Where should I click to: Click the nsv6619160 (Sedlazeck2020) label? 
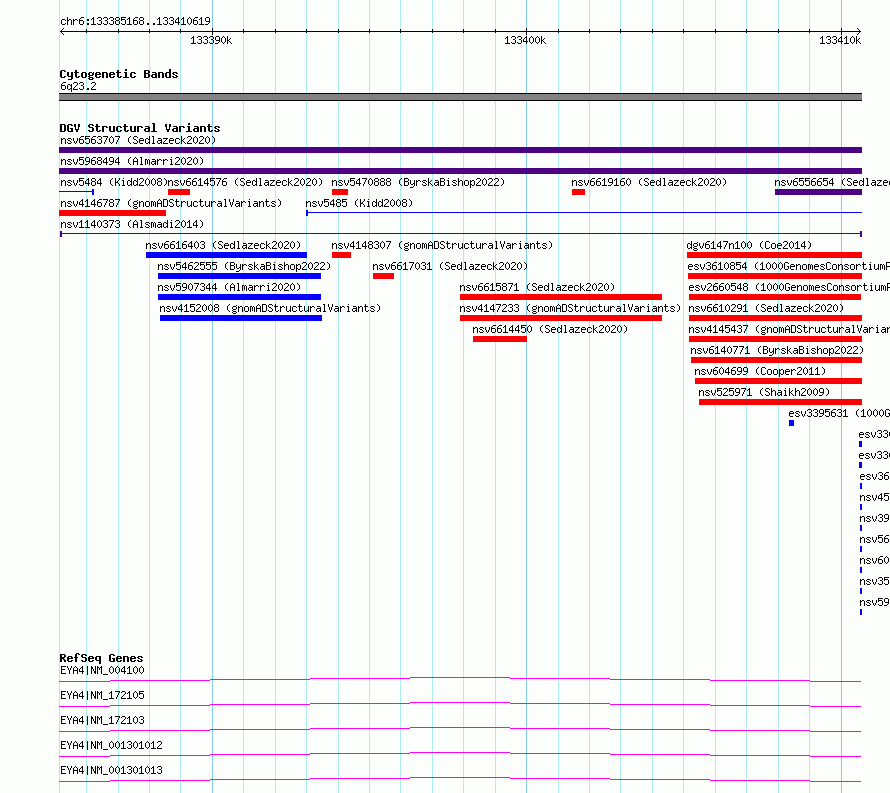pyautogui.click(x=649, y=182)
